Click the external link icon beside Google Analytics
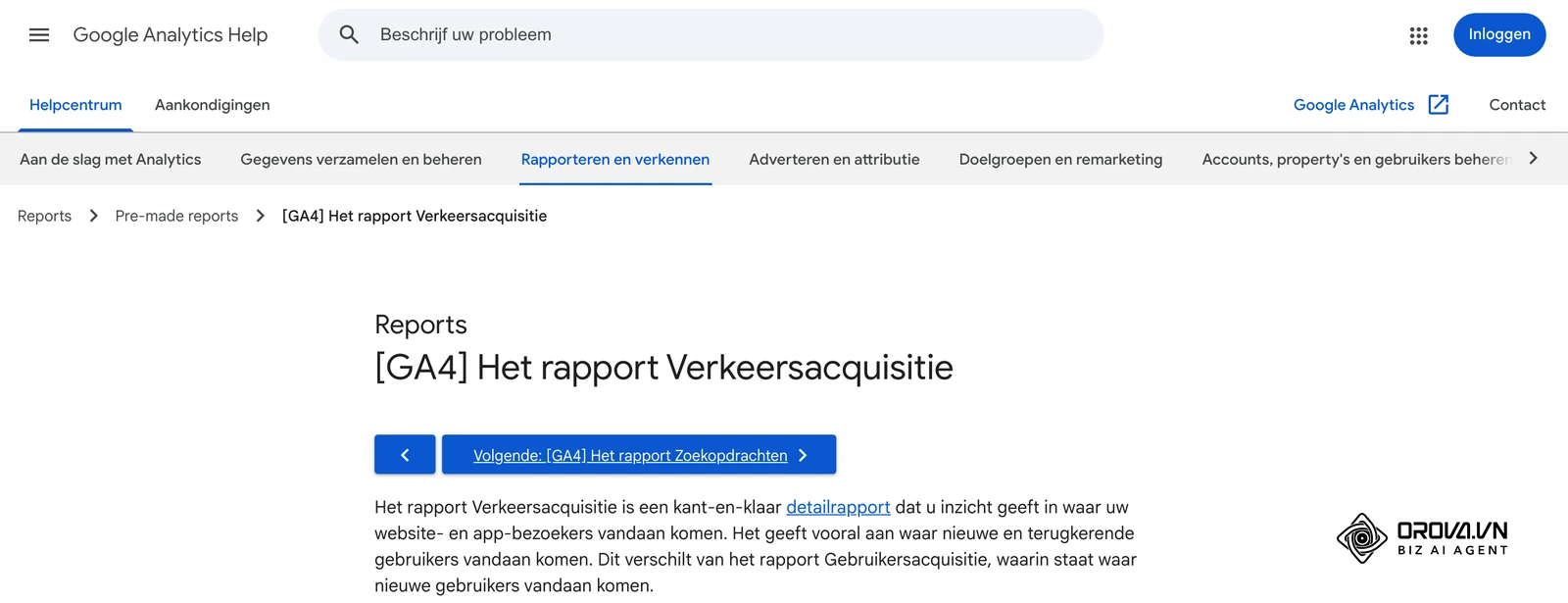 point(1439,105)
